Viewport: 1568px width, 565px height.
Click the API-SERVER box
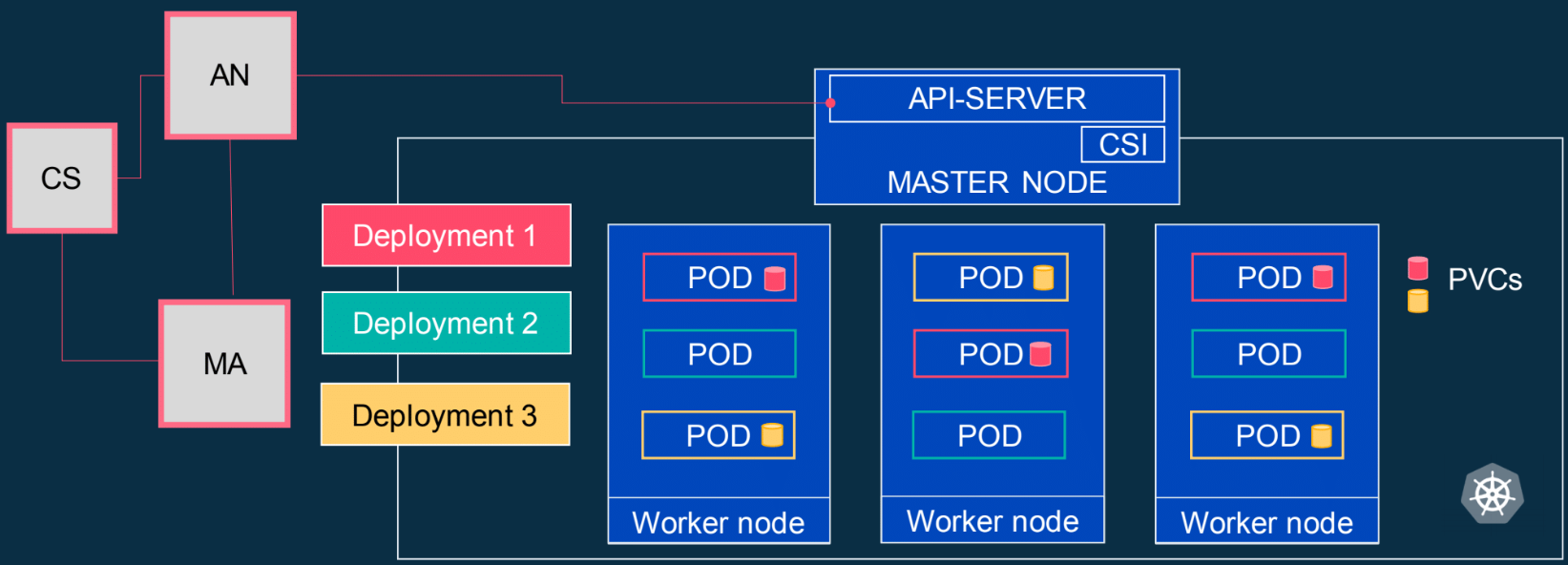(997, 98)
